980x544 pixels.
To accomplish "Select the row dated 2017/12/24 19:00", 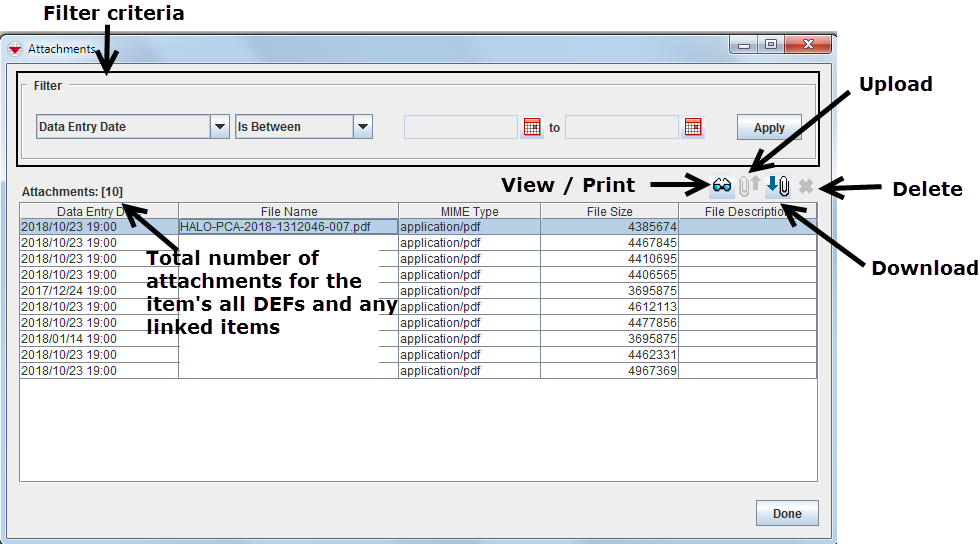I will (x=99, y=291).
